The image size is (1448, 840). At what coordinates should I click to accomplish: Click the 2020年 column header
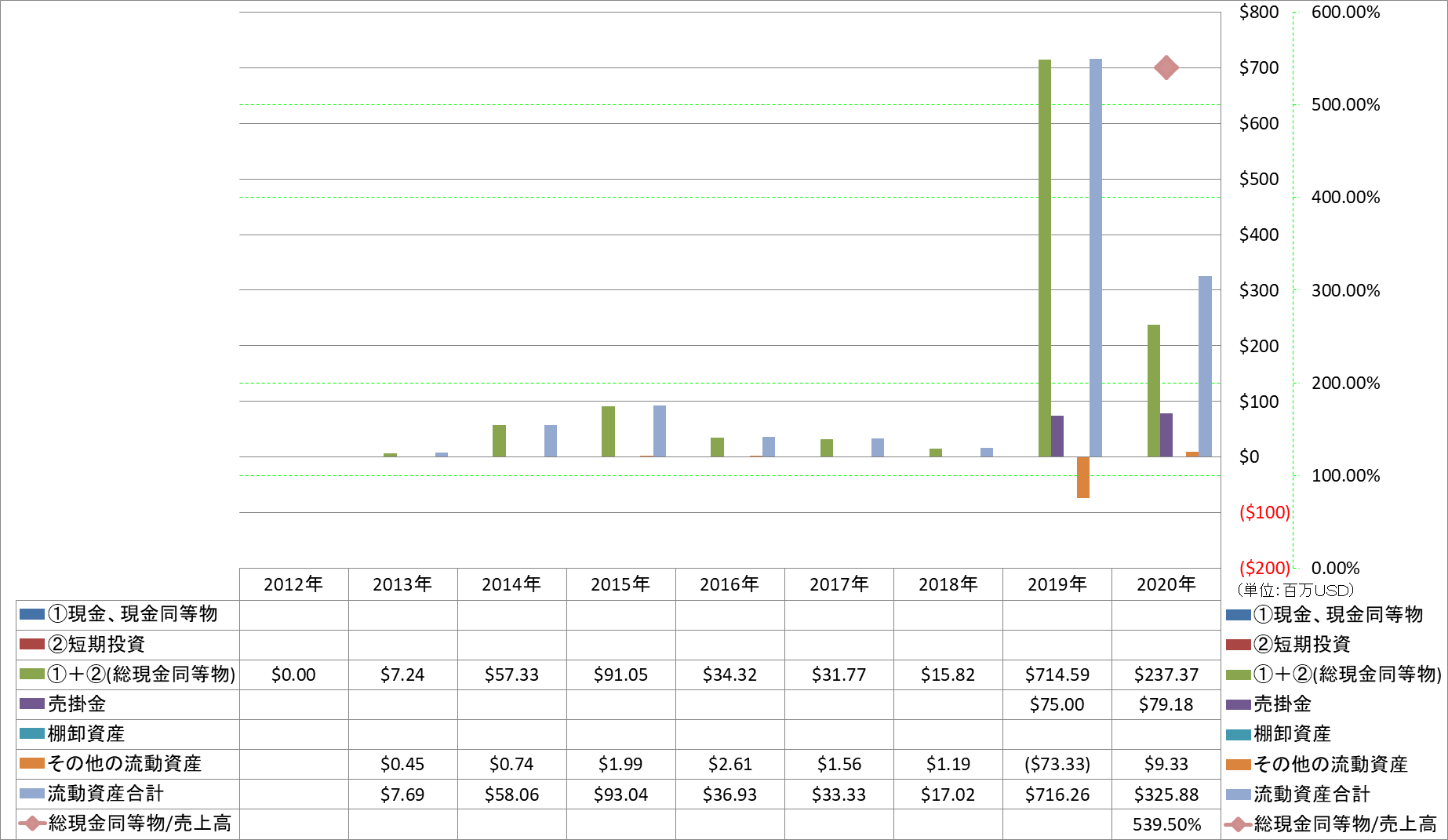click(x=1166, y=584)
